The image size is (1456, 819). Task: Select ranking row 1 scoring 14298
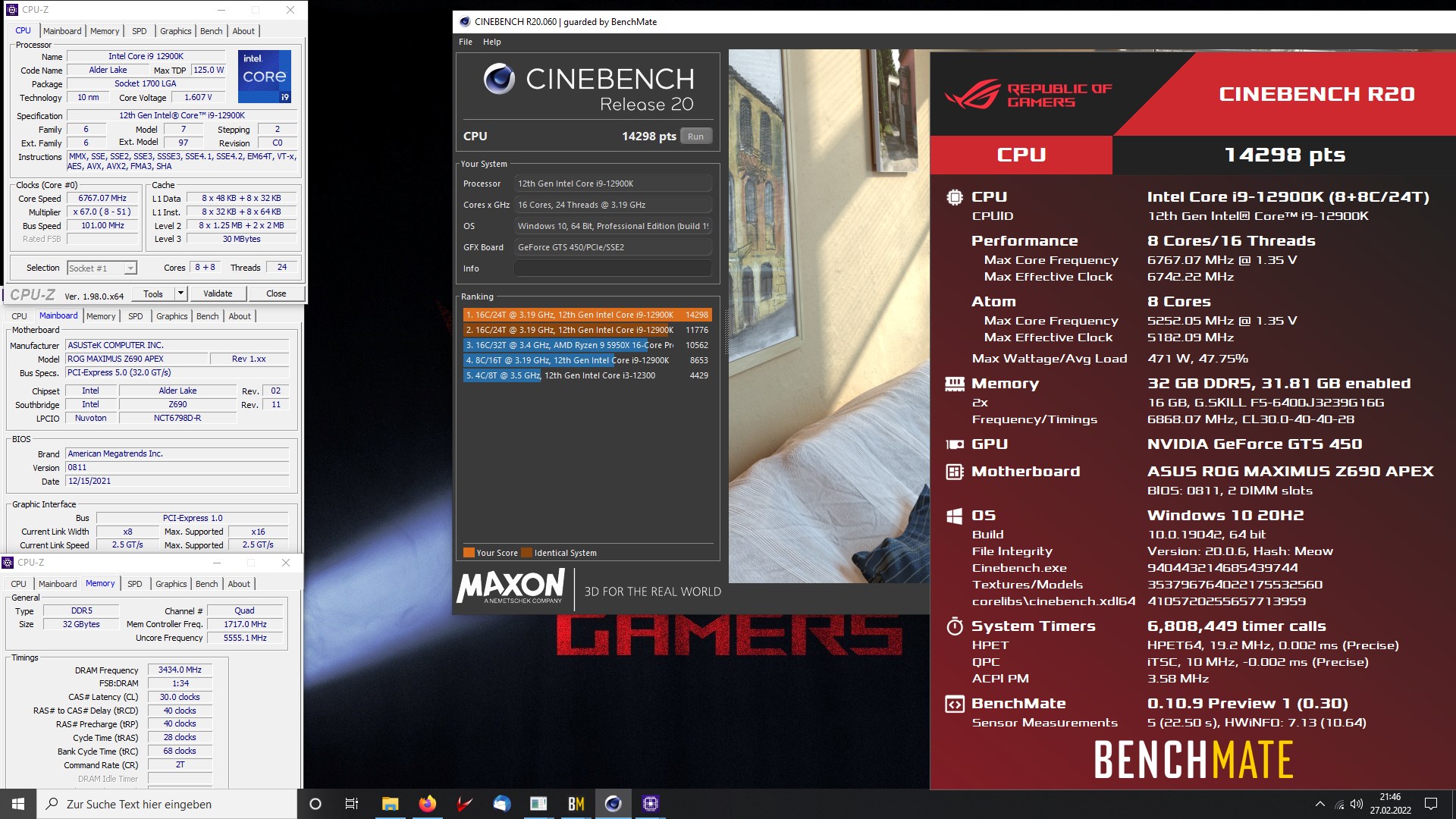[588, 315]
